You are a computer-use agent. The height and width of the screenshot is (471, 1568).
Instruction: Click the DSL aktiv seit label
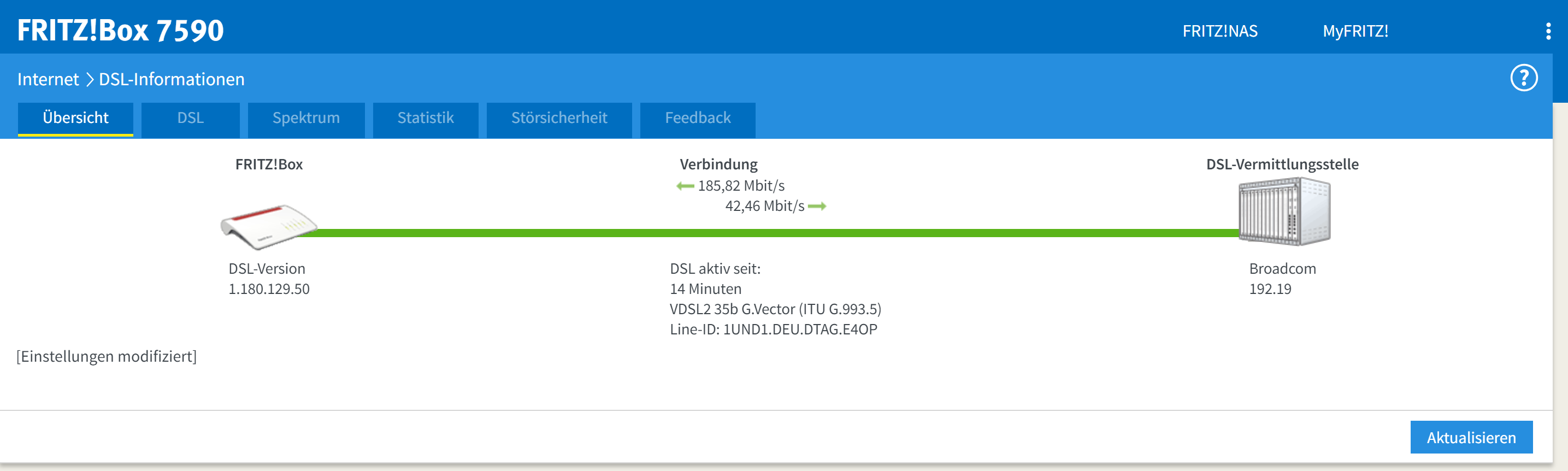pos(715,268)
